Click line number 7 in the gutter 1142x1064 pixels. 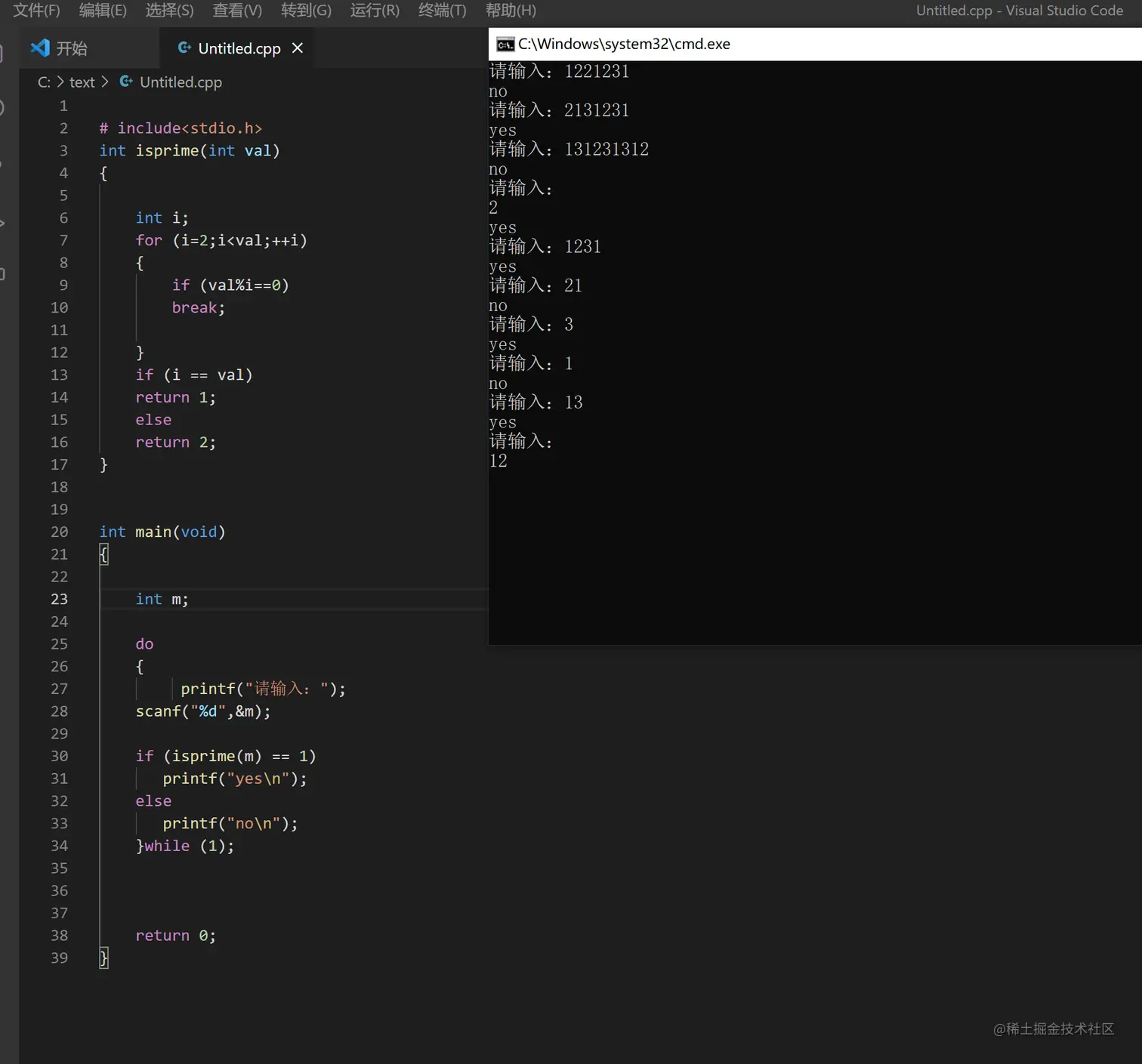point(63,240)
